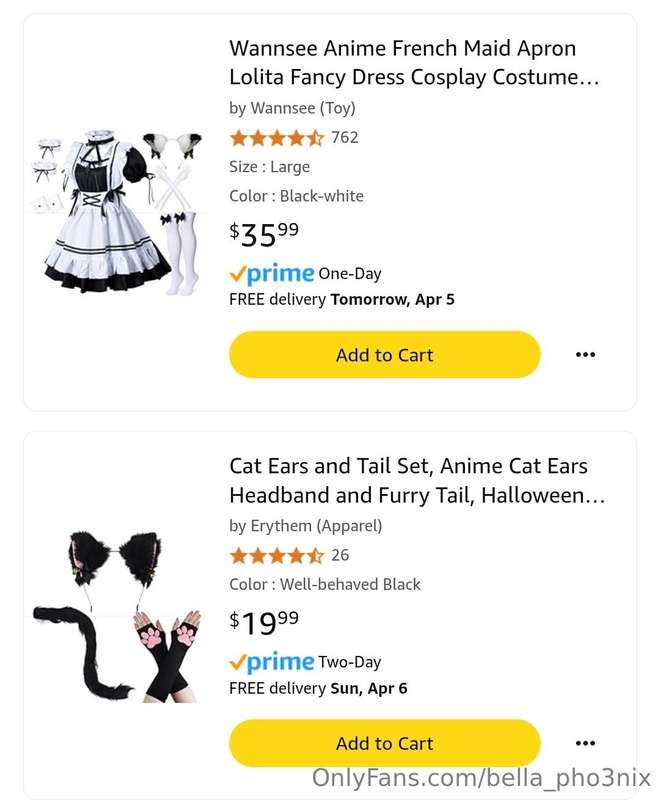Open more options for maid costume item
The height and width of the screenshot is (800, 660).
(585, 355)
